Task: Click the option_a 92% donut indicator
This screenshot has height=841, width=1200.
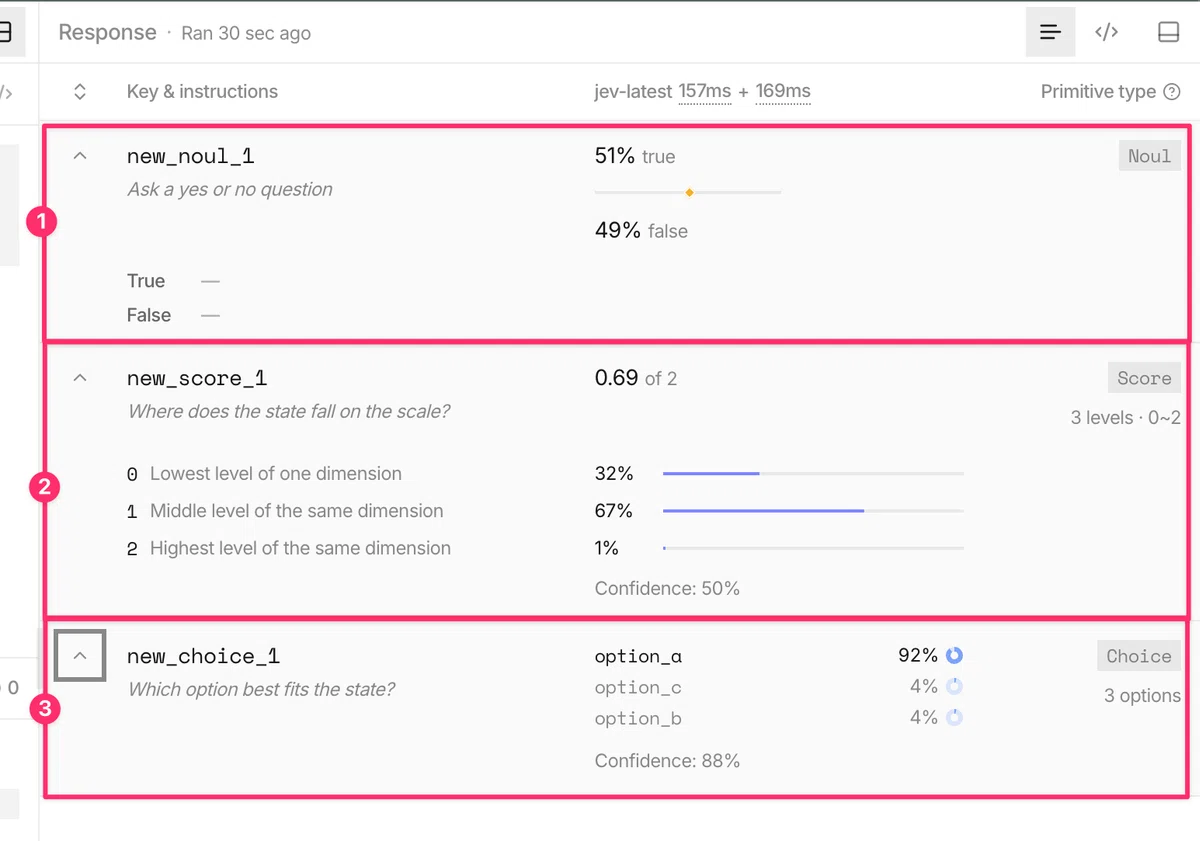Action: (954, 656)
